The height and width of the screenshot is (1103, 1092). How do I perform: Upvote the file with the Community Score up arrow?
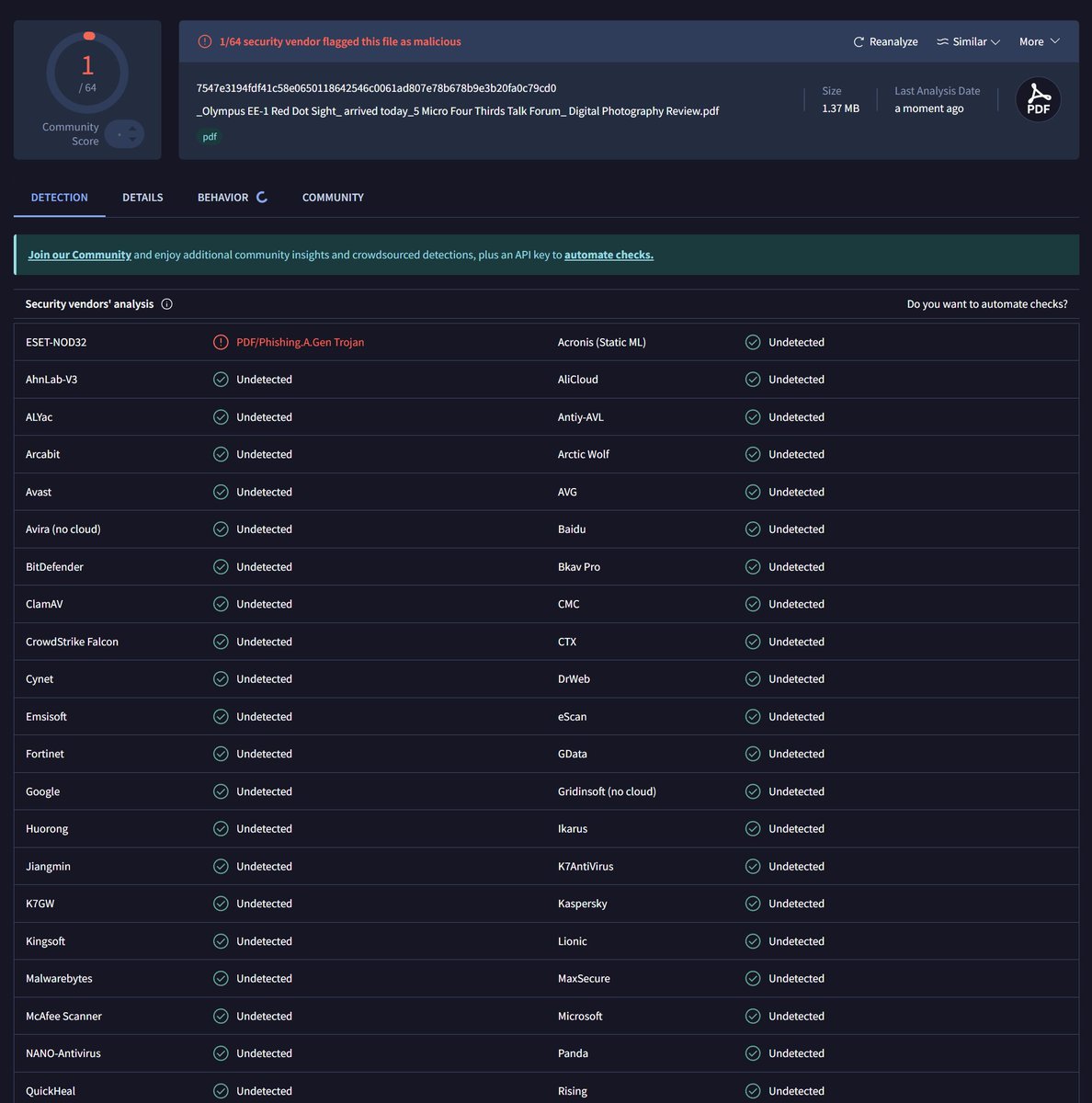[x=132, y=129]
